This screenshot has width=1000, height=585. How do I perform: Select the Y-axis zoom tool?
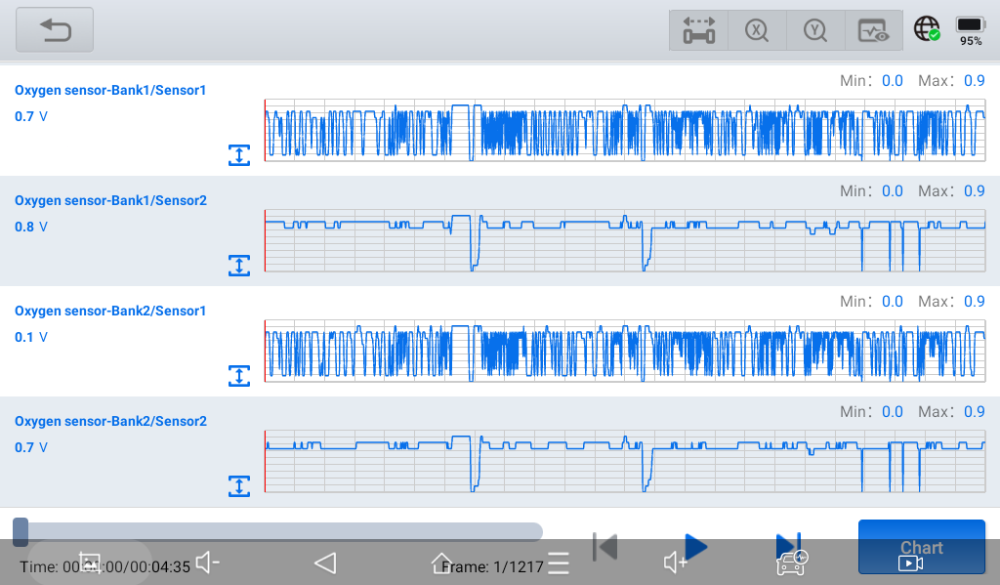(815, 30)
